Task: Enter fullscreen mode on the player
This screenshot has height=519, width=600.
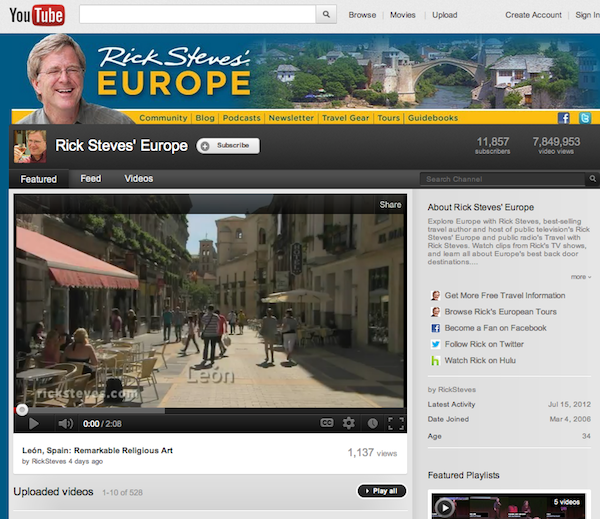Action: (396, 423)
